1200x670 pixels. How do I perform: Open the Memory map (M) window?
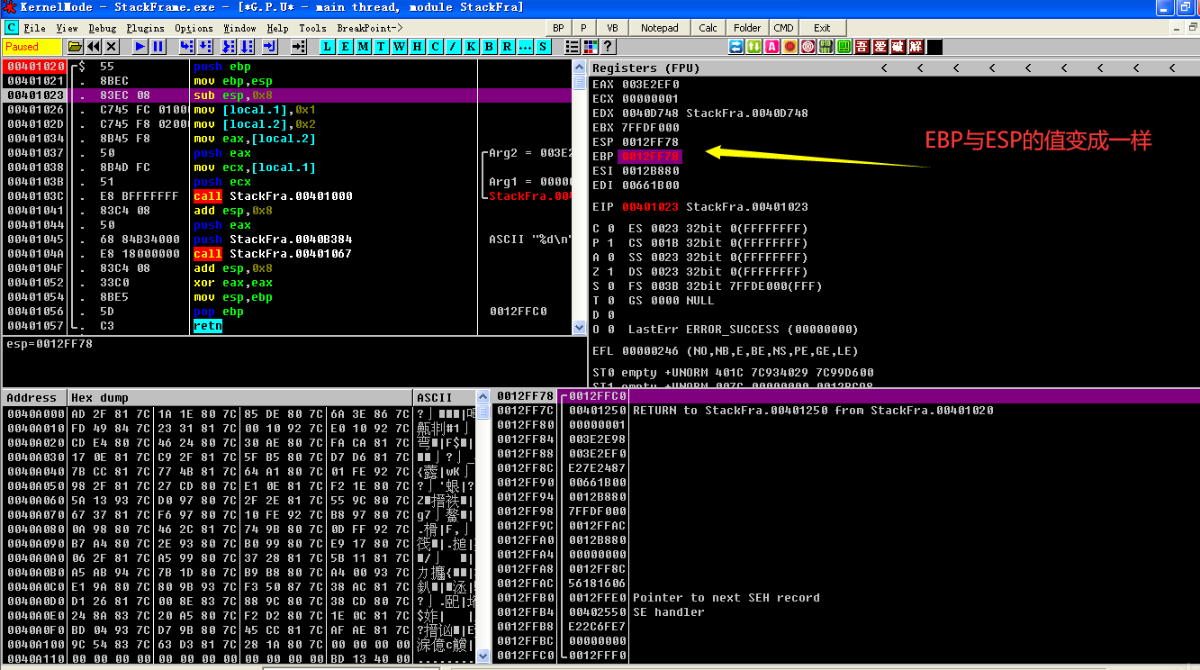364,47
